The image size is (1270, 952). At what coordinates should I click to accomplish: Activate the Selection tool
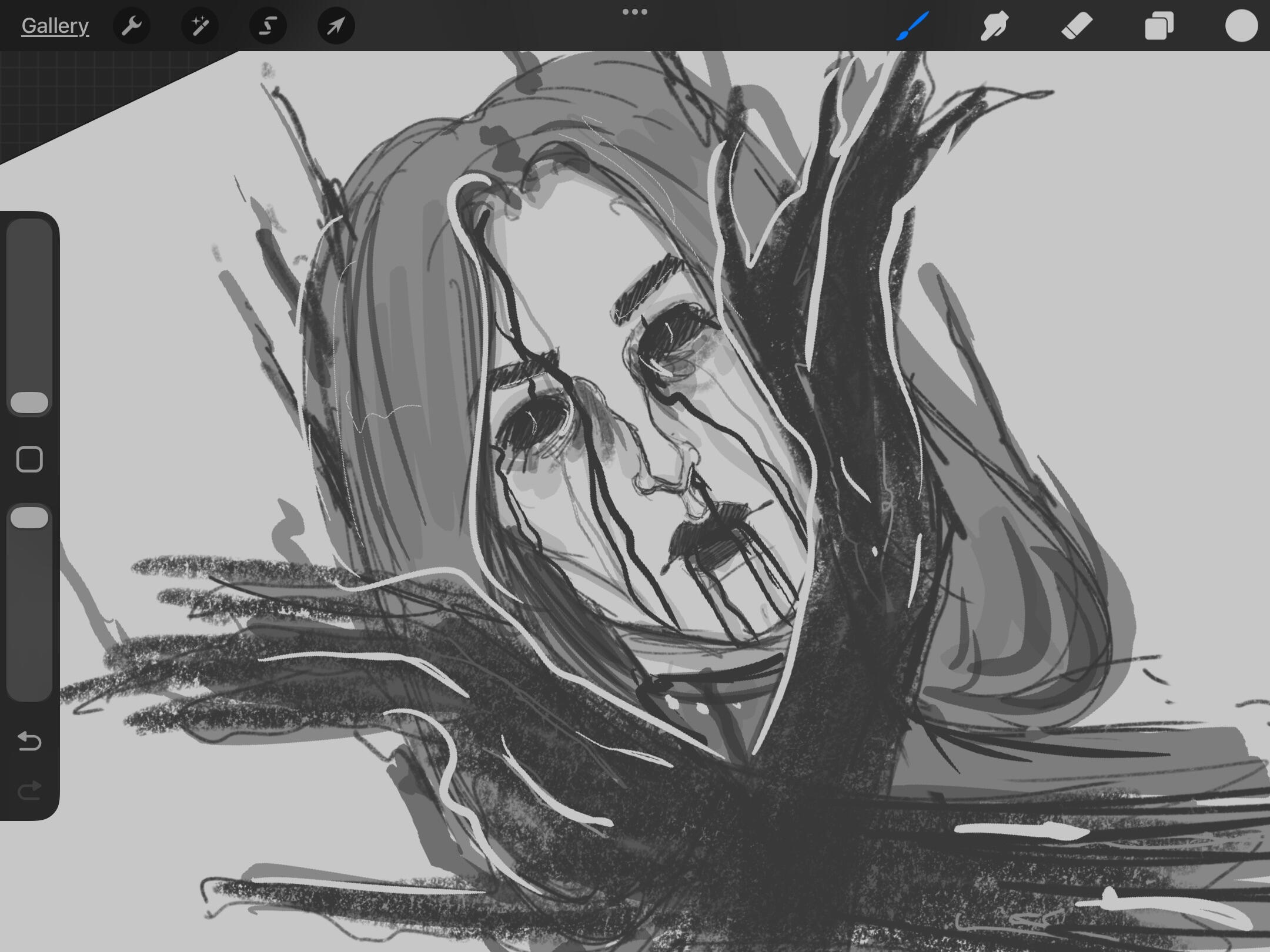pyautogui.click(x=268, y=26)
